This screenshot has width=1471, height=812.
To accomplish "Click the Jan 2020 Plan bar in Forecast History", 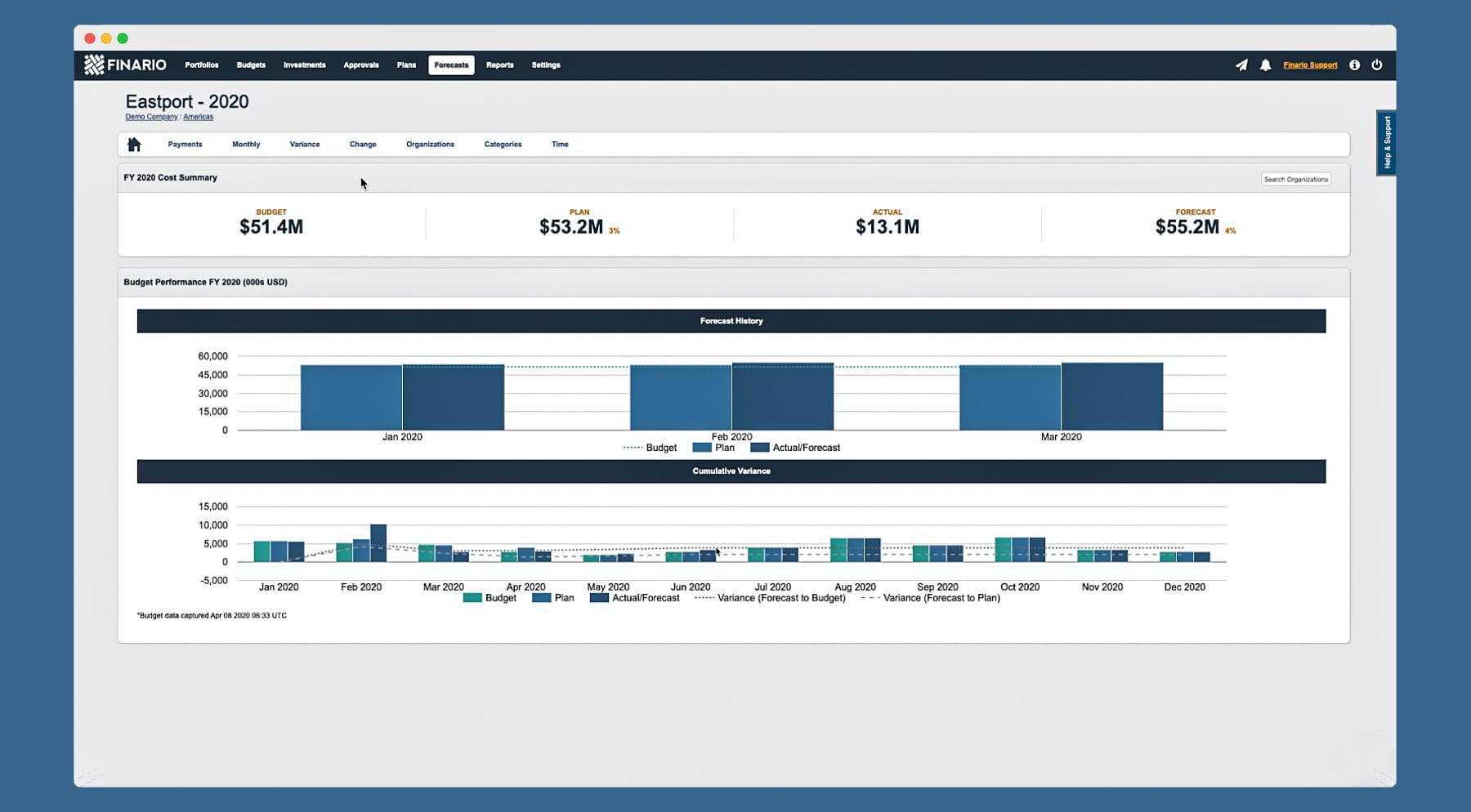I will [351, 398].
